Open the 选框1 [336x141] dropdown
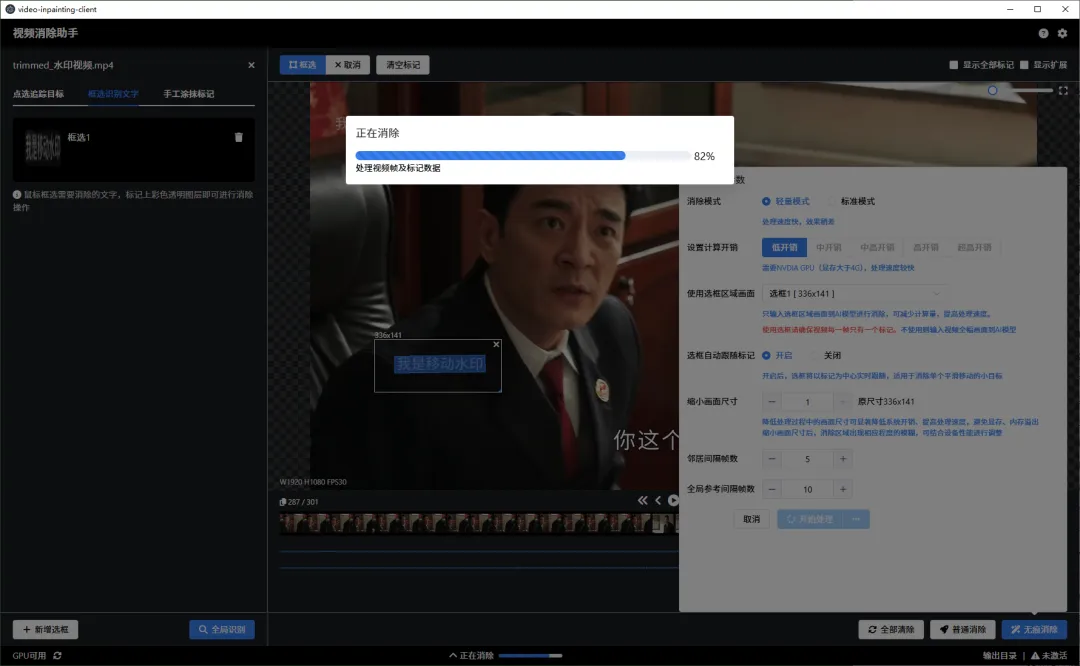 tap(854, 293)
